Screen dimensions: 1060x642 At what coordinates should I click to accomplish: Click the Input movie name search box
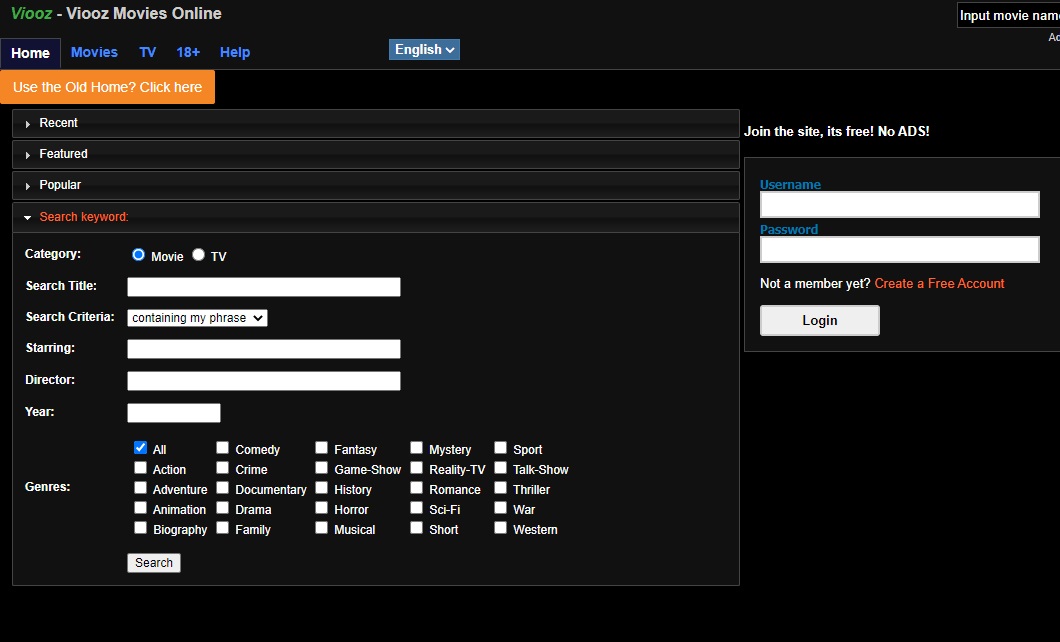point(1009,16)
